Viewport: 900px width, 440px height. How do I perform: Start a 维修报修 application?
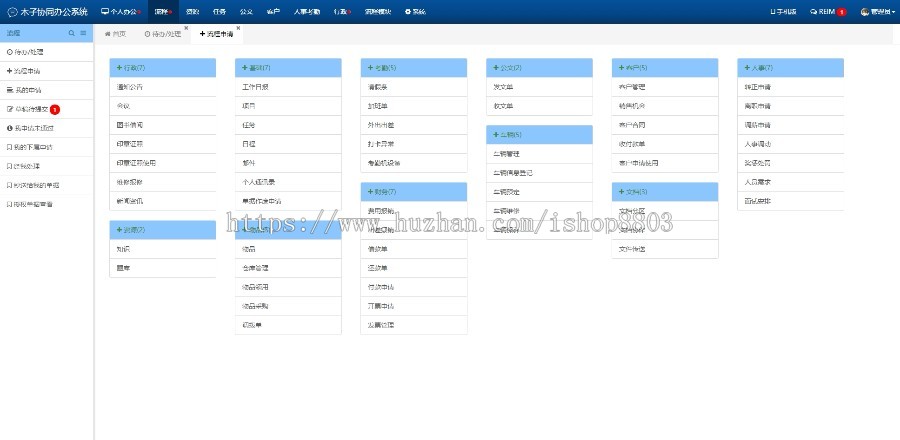[x=162, y=182]
